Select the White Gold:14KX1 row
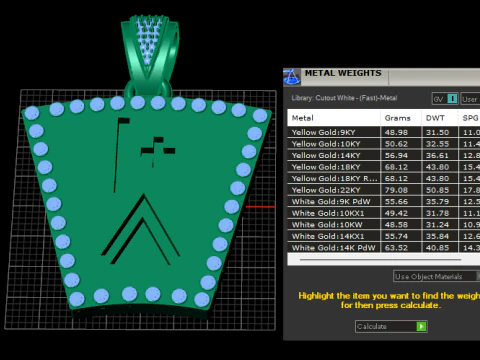Image resolution: width=480 pixels, height=360 pixels. (384, 236)
